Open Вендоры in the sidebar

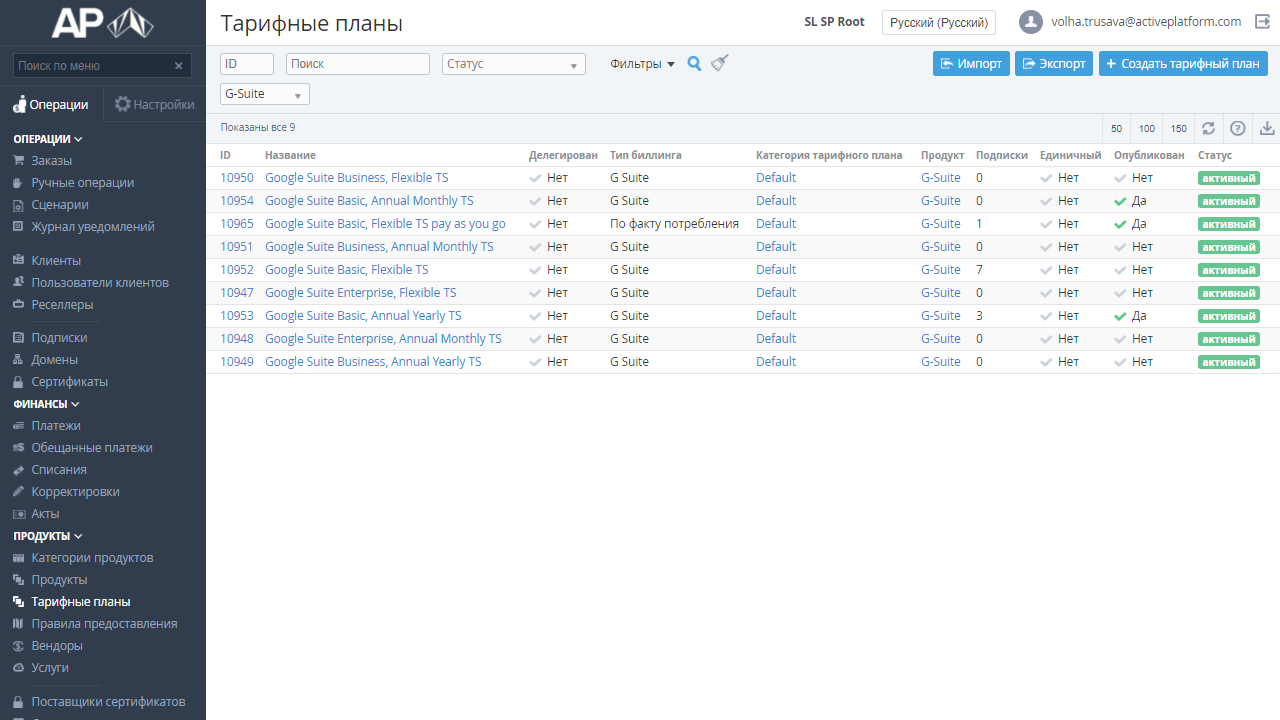pos(57,646)
